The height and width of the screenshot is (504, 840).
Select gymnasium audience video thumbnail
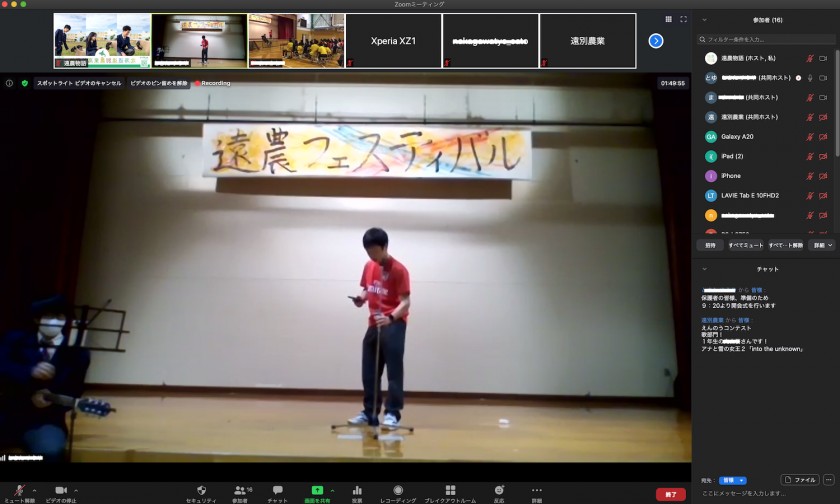tap(296, 41)
